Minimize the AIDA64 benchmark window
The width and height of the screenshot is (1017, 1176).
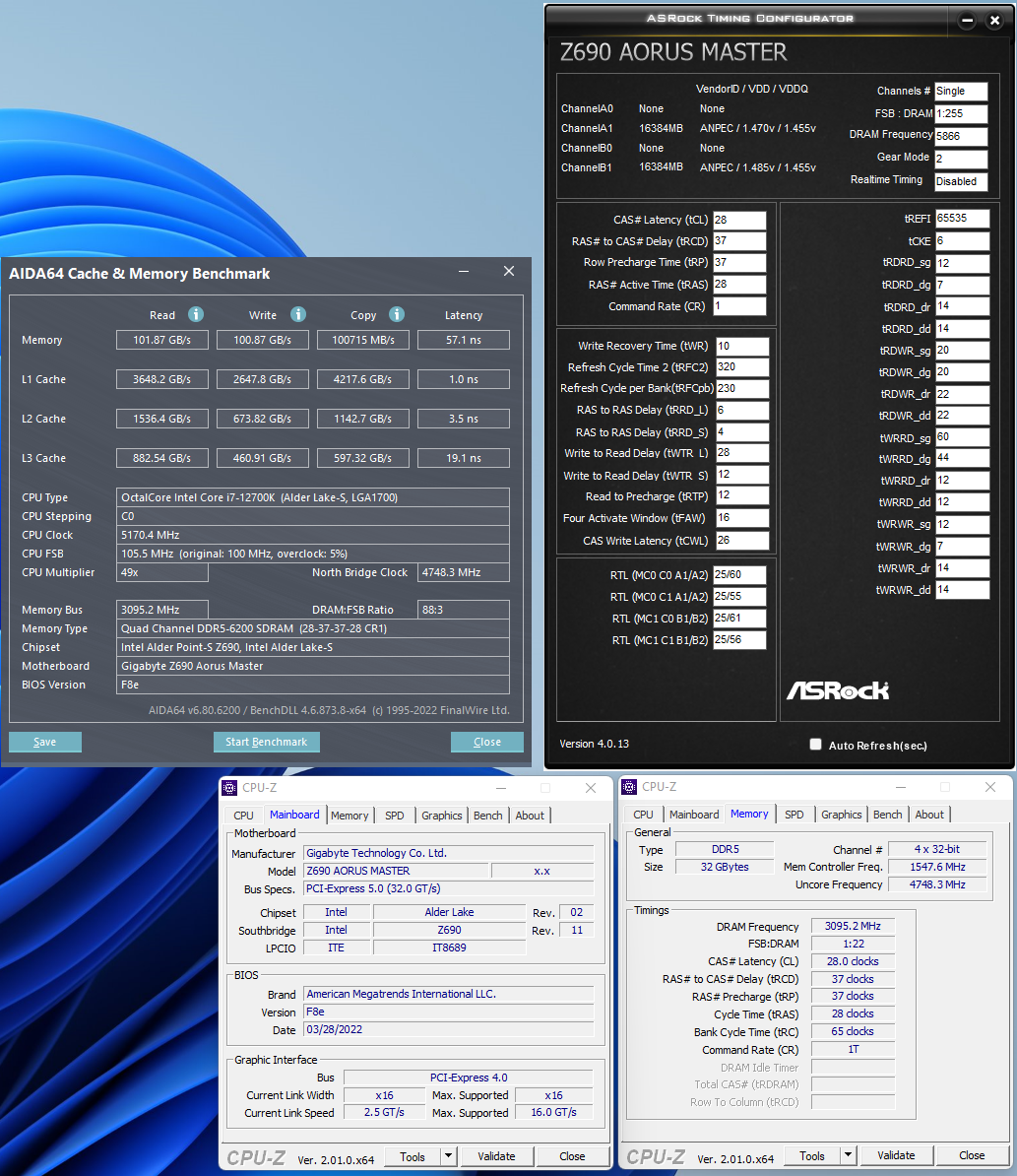[x=464, y=272]
